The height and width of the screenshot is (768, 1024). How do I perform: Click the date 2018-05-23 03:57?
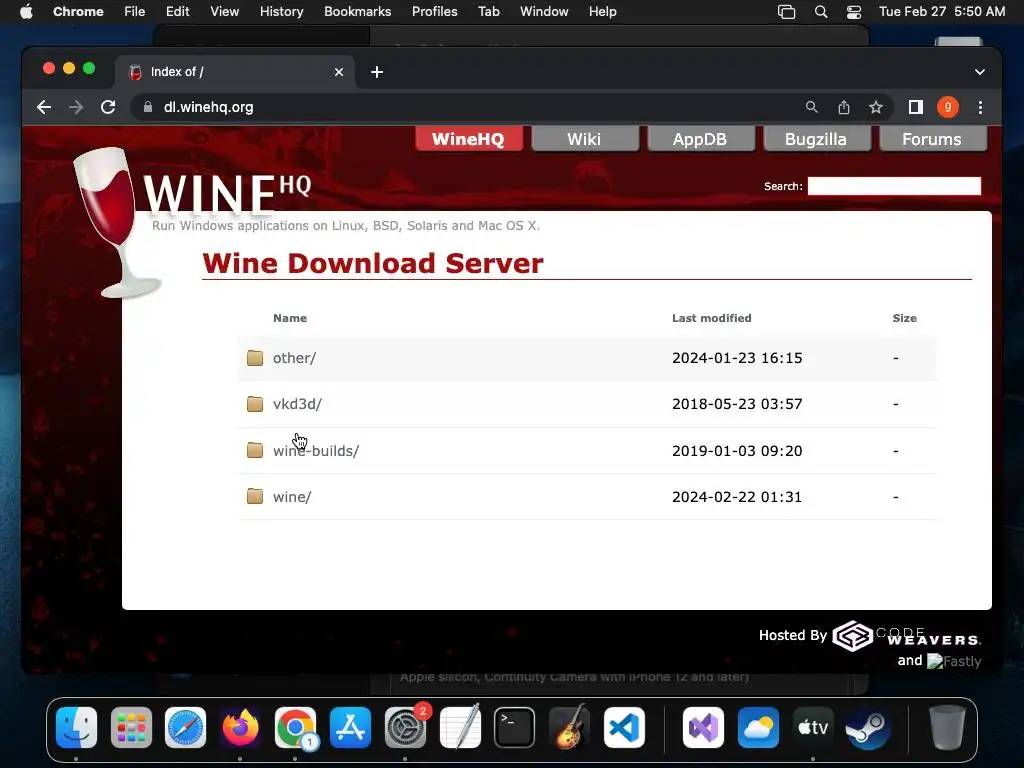coord(737,404)
